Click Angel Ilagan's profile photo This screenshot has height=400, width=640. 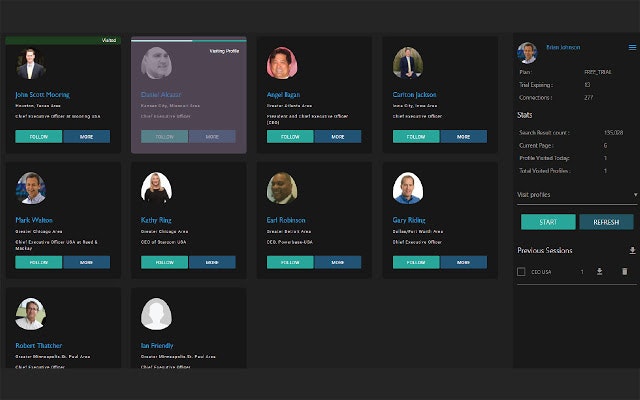click(282, 63)
